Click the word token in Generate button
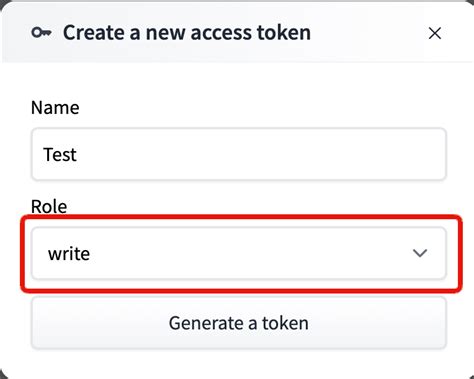474x379 pixels. (x=285, y=323)
